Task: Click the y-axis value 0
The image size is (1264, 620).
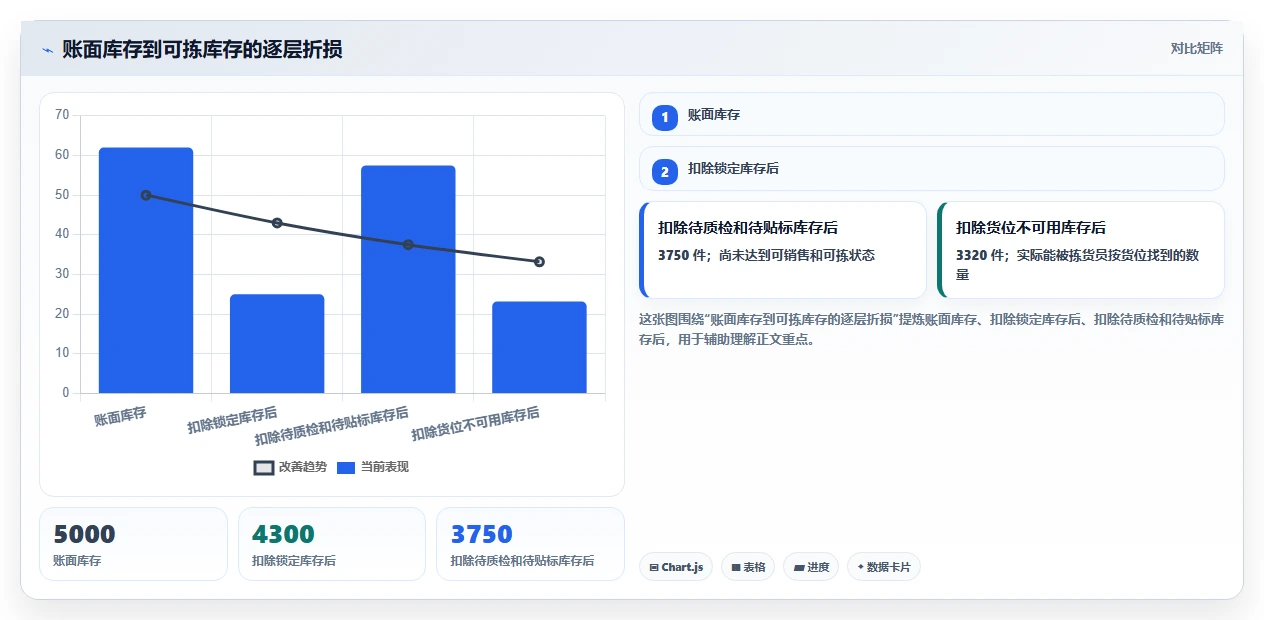Action: (66, 393)
